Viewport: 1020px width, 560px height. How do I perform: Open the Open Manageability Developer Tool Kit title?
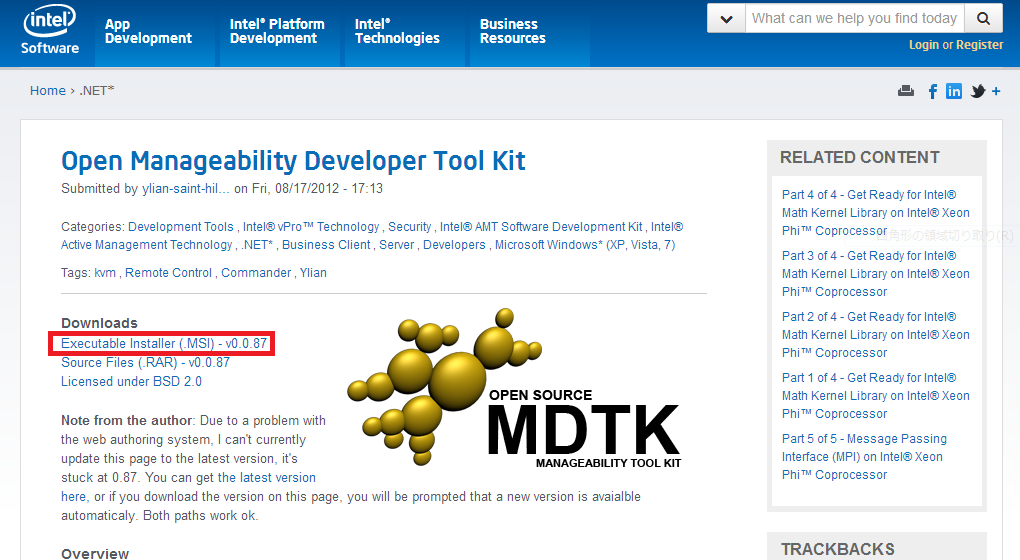click(x=293, y=161)
